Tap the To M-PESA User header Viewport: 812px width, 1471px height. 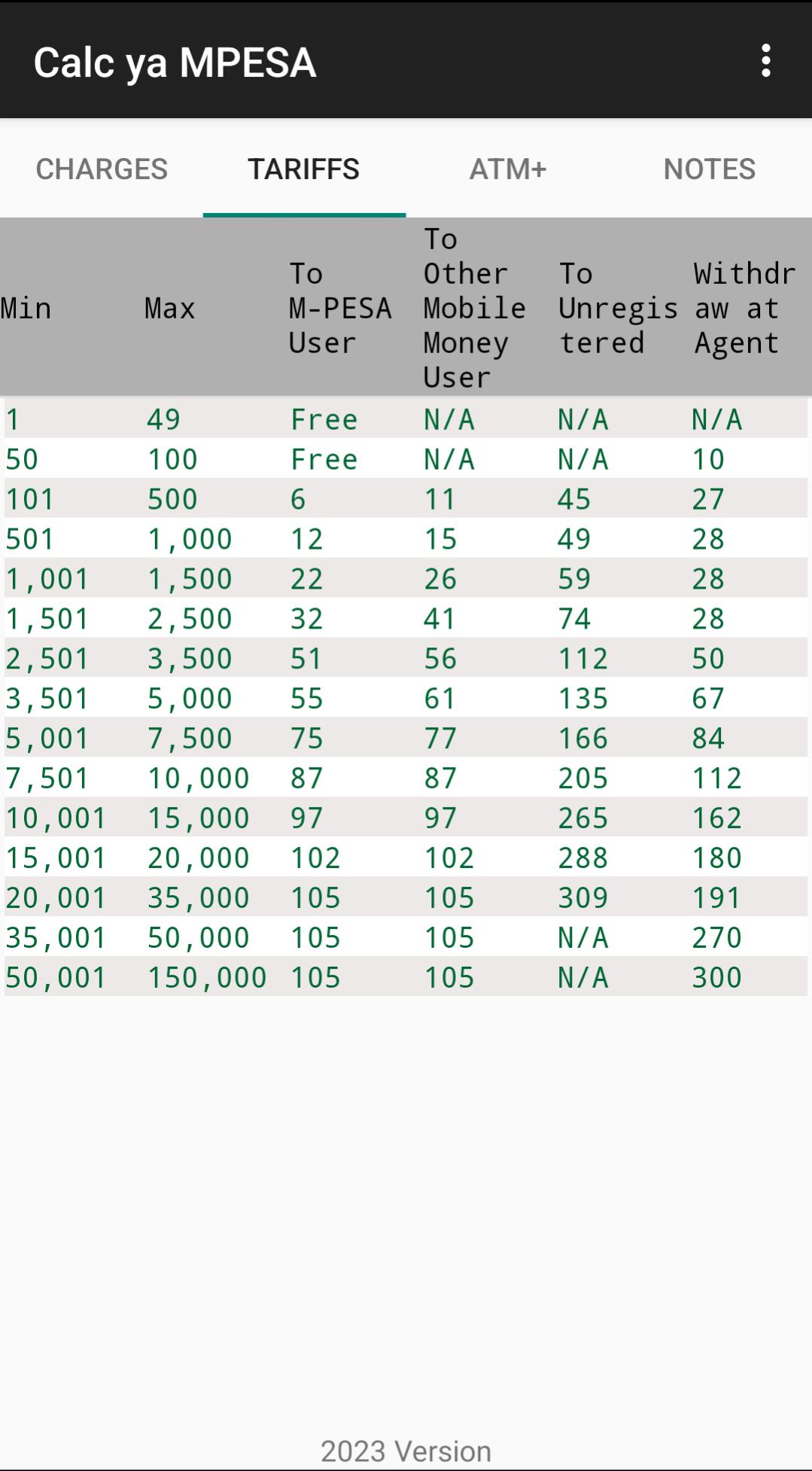coord(339,308)
